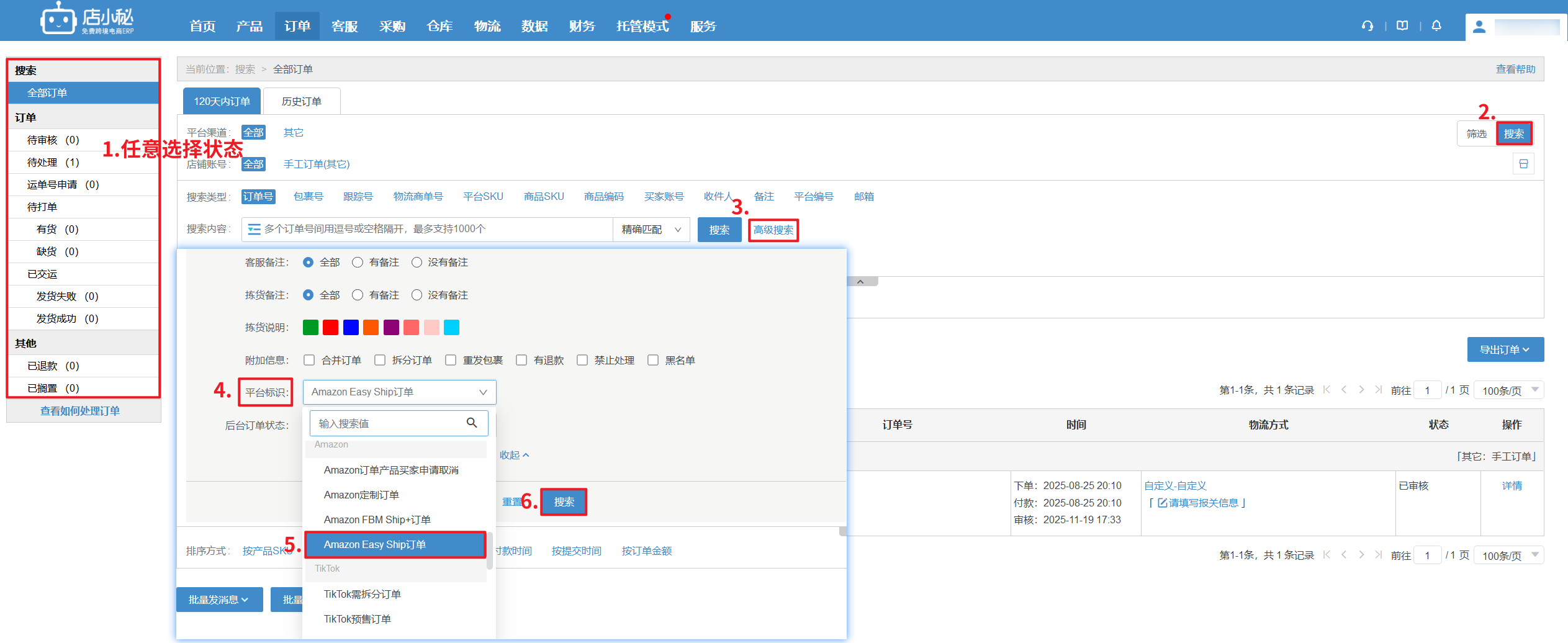Select '有备注' radio for 客服备注
The image size is (1568, 643).
[x=358, y=263]
